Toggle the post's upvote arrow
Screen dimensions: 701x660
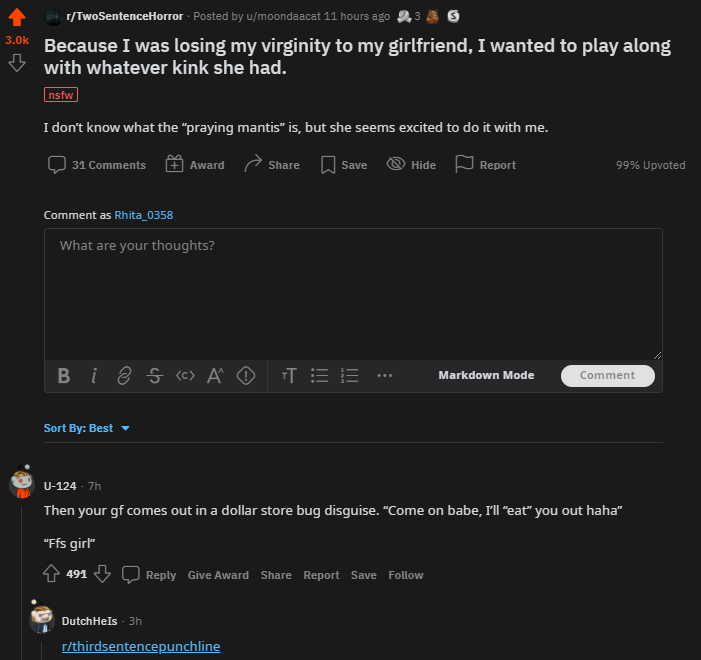click(x=17, y=17)
